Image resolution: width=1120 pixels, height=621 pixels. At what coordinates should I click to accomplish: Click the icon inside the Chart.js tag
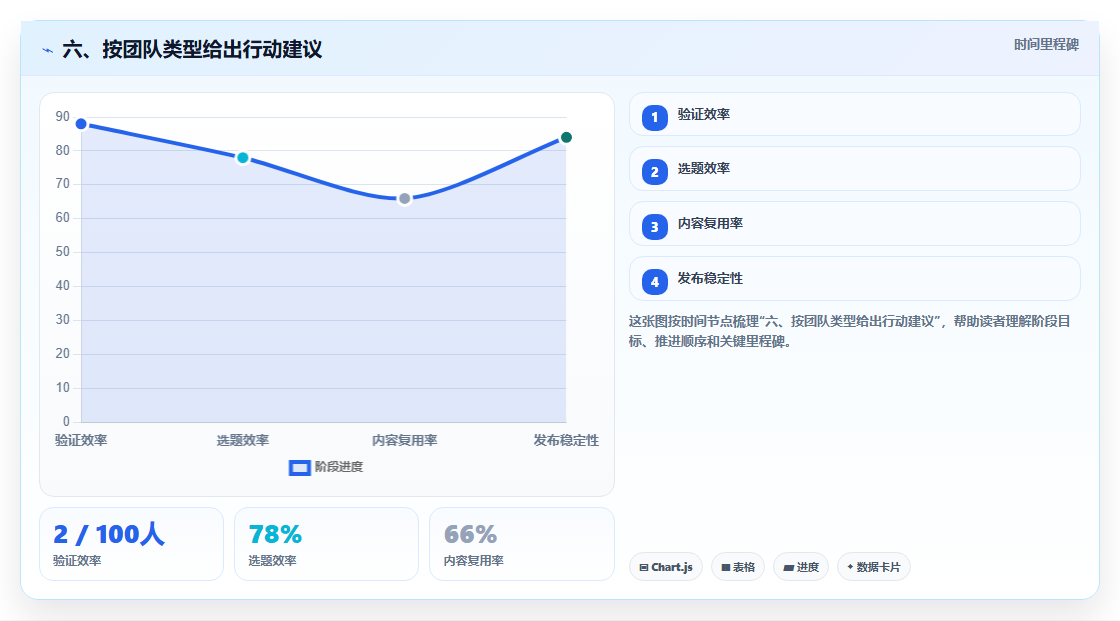coord(644,567)
